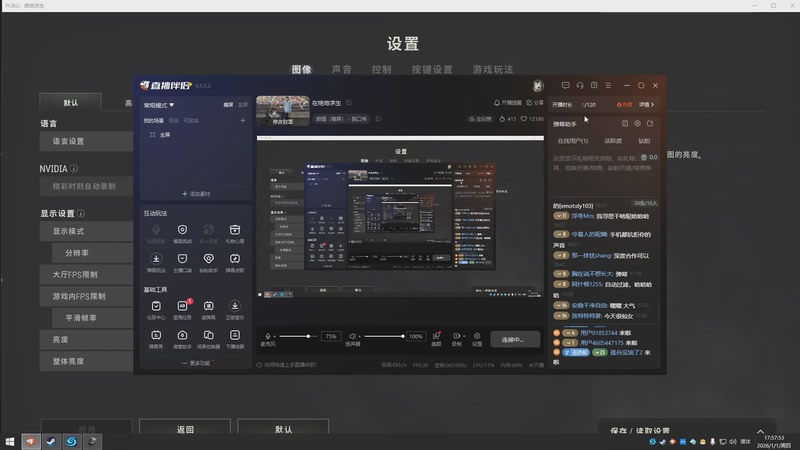
Task: Expand 保存 / 读取设置 chevron
Action: pos(761,431)
